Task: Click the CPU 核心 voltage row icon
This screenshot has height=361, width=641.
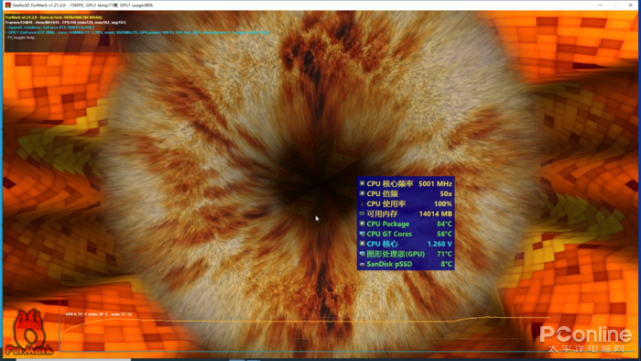Action: [362, 244]
